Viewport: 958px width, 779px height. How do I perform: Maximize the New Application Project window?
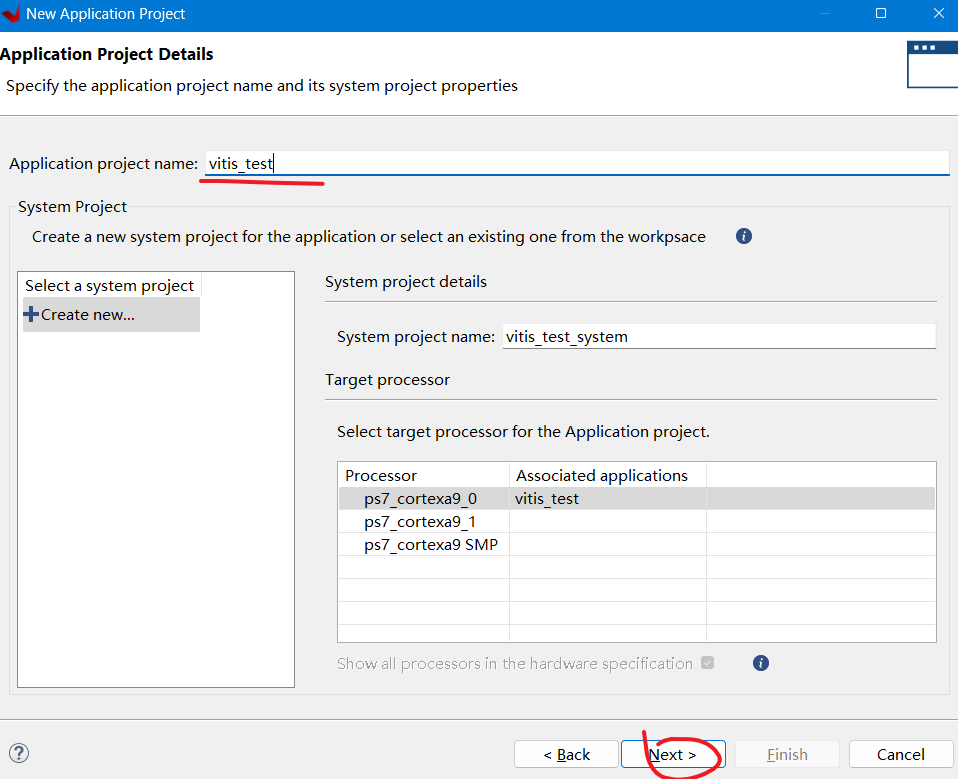coord(881,14)
